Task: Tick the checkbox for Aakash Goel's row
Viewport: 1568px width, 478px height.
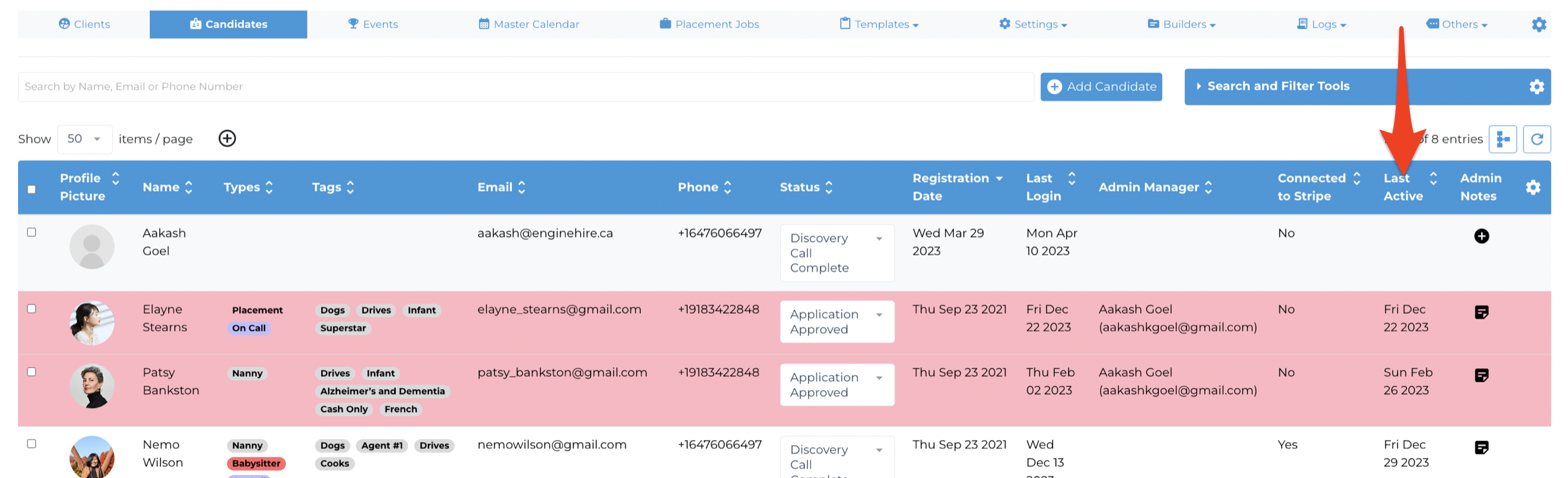Action: [x=32, y=232]
